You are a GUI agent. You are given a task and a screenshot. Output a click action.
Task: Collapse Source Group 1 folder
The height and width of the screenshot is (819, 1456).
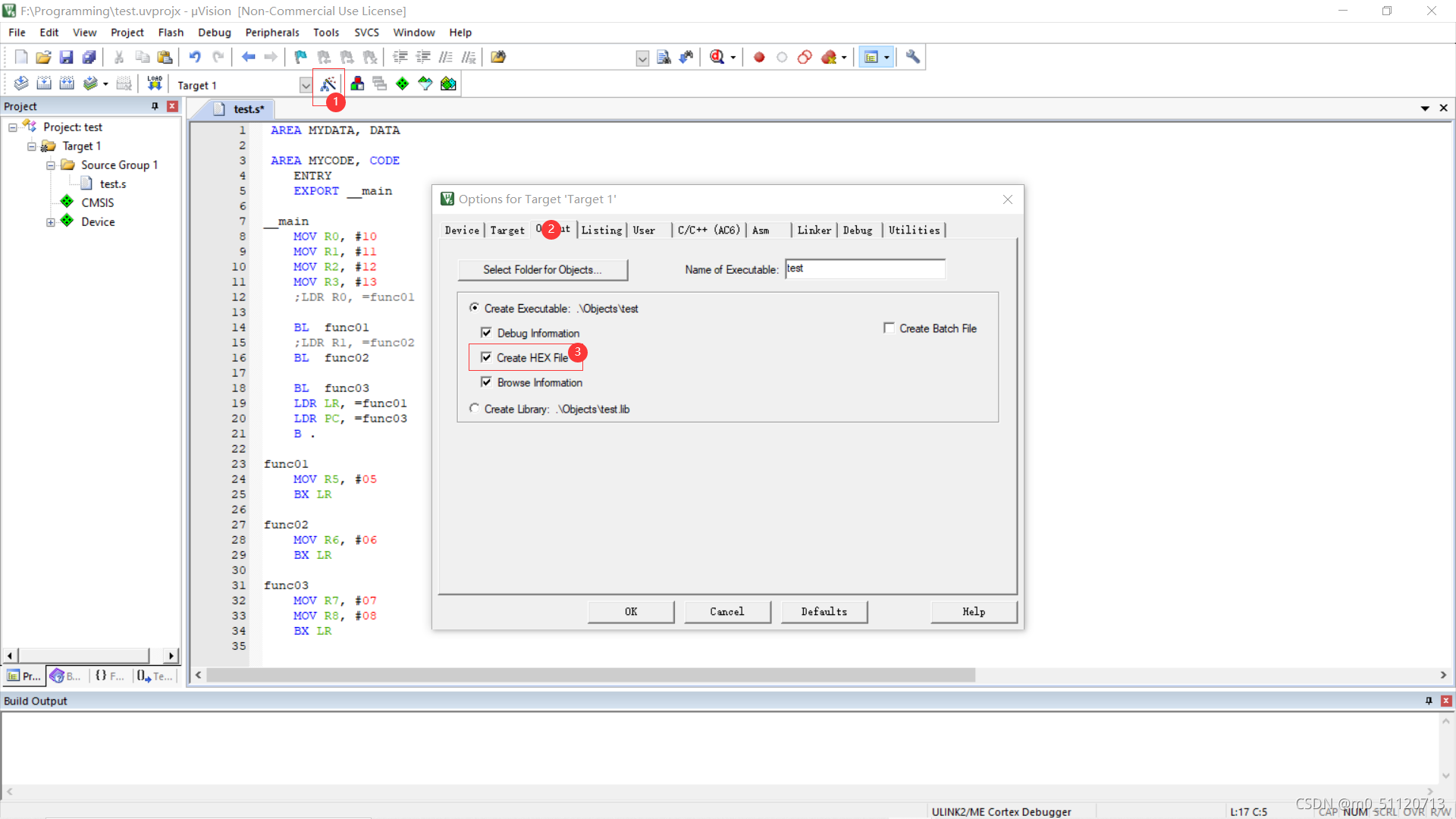tap(50, 165)
